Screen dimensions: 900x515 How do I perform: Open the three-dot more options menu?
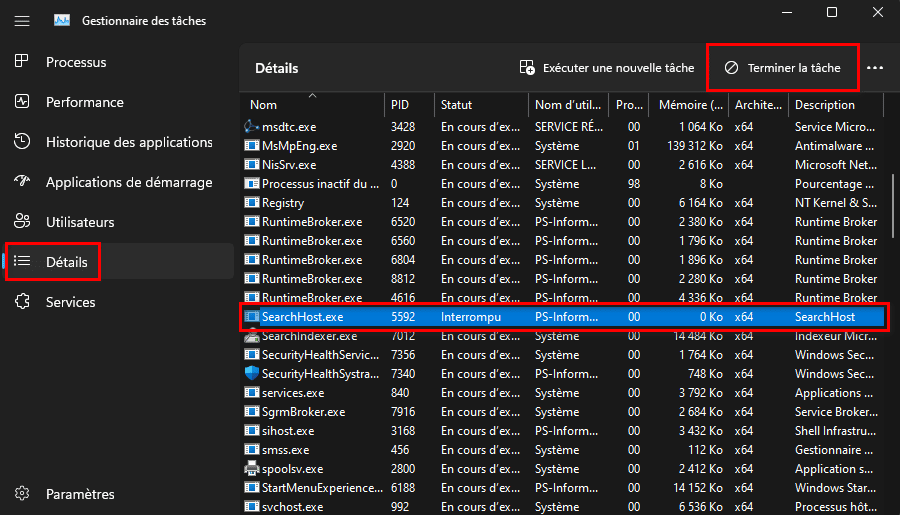875,68
